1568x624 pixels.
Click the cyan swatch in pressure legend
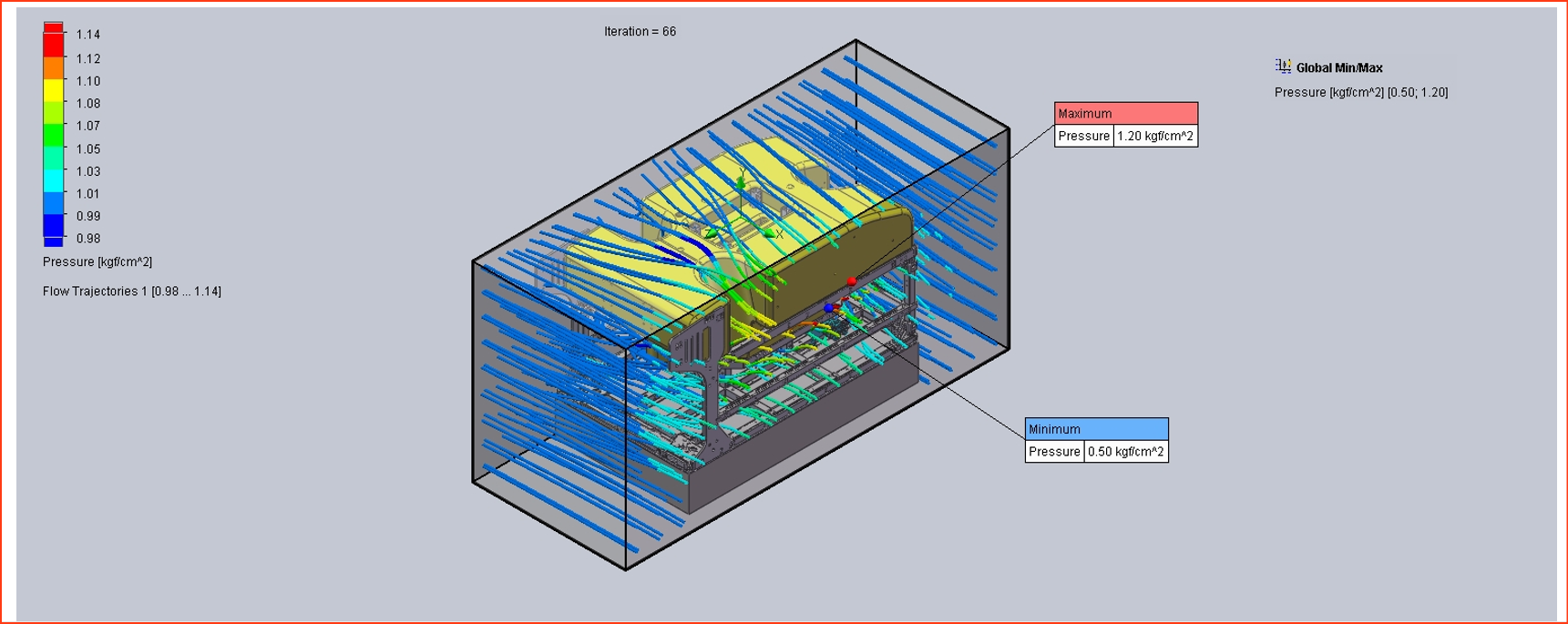pyautogui.click(x=54, y=179)
